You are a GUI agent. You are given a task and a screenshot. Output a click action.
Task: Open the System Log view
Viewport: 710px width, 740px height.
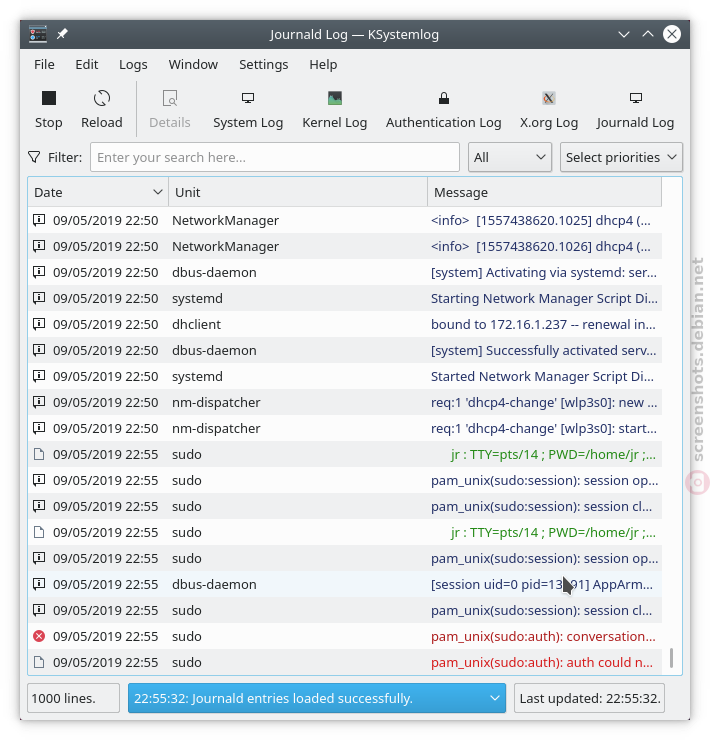click(x=248, y=110)
